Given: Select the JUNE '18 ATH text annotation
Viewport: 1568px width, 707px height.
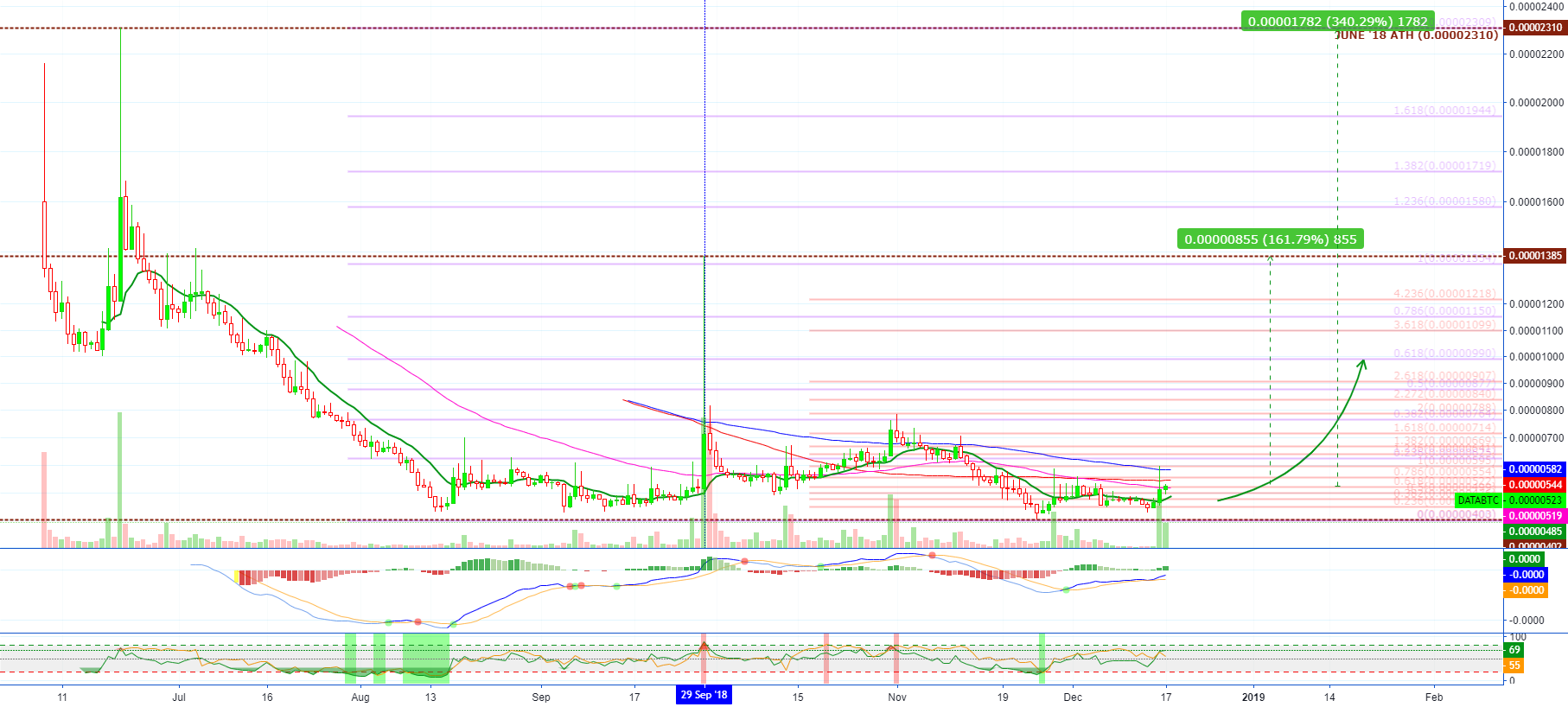Looking at the screenshot, I should [1416, 35].
